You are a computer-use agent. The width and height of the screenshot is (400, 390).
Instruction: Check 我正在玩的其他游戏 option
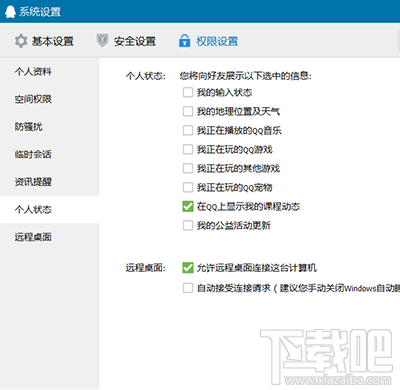188,168
